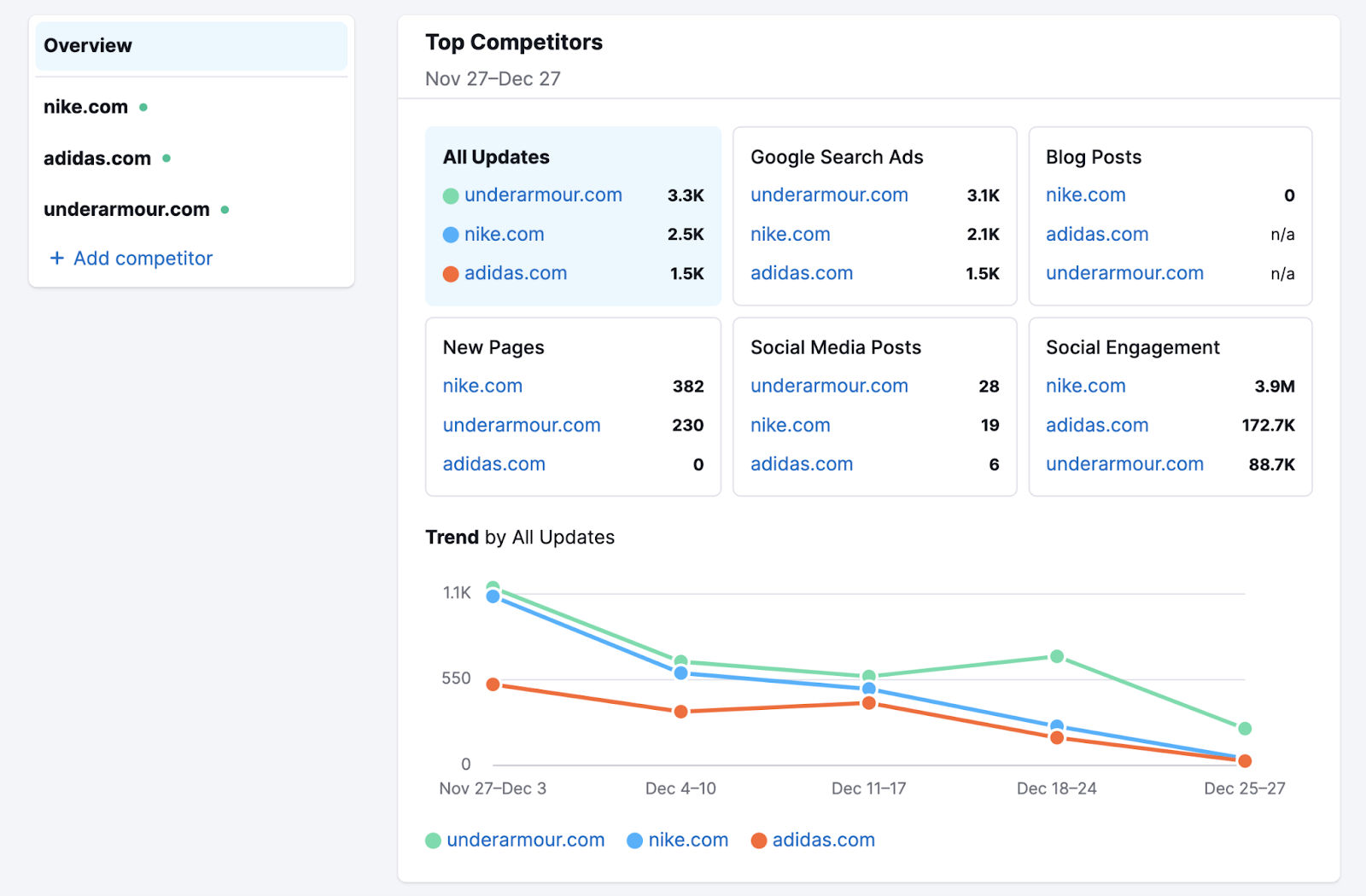
Task: Expand underarmour.com in the sidebar
Action: point(126,209)
